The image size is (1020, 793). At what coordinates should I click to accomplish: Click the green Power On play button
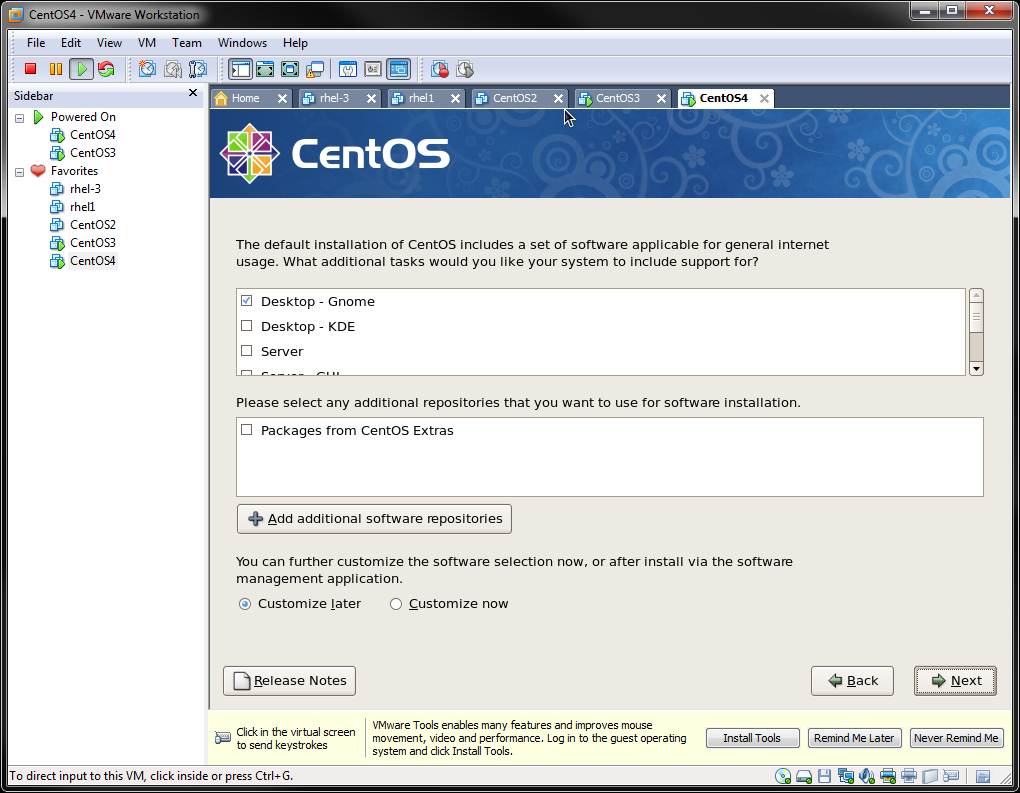[x=81, y=69]
